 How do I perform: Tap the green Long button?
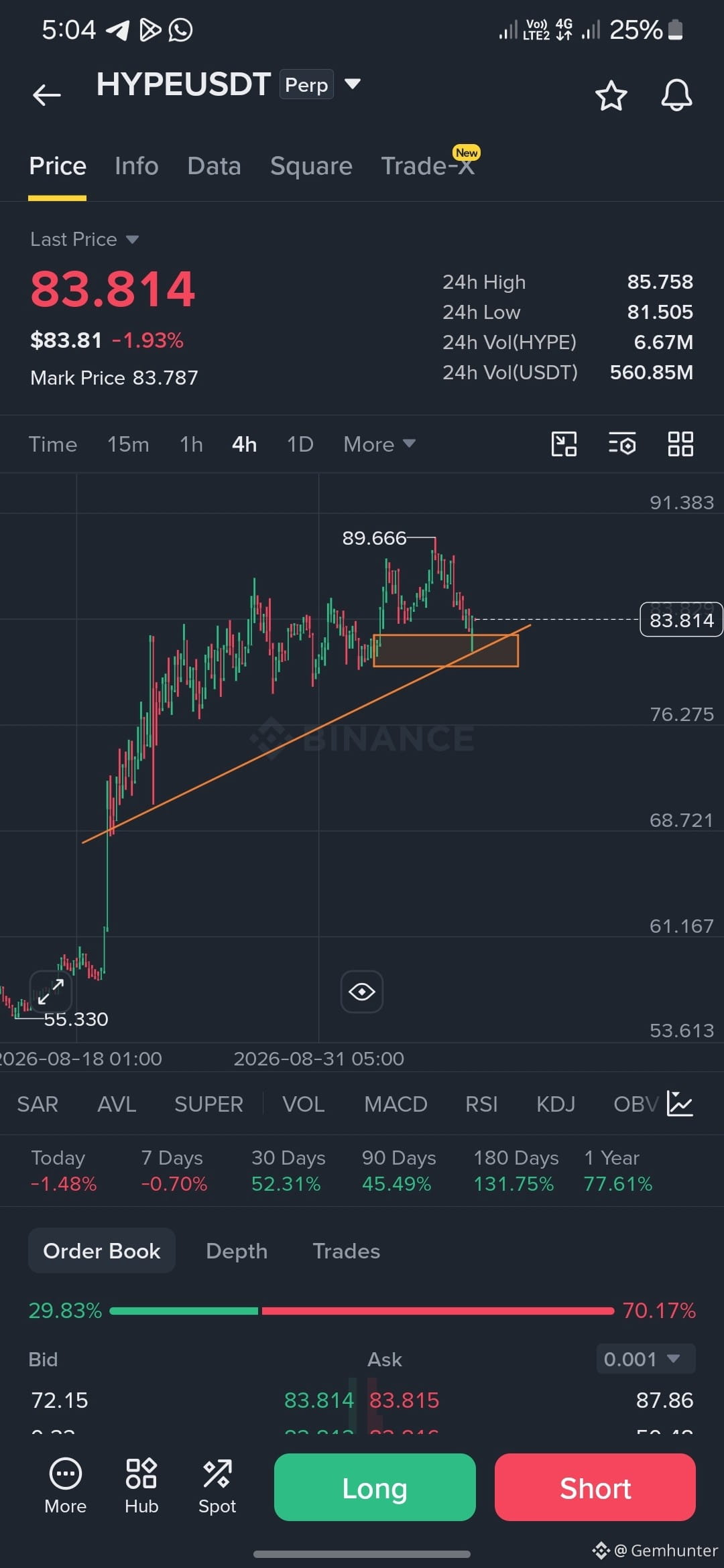pyautogui.click(x=375, y=1487)
